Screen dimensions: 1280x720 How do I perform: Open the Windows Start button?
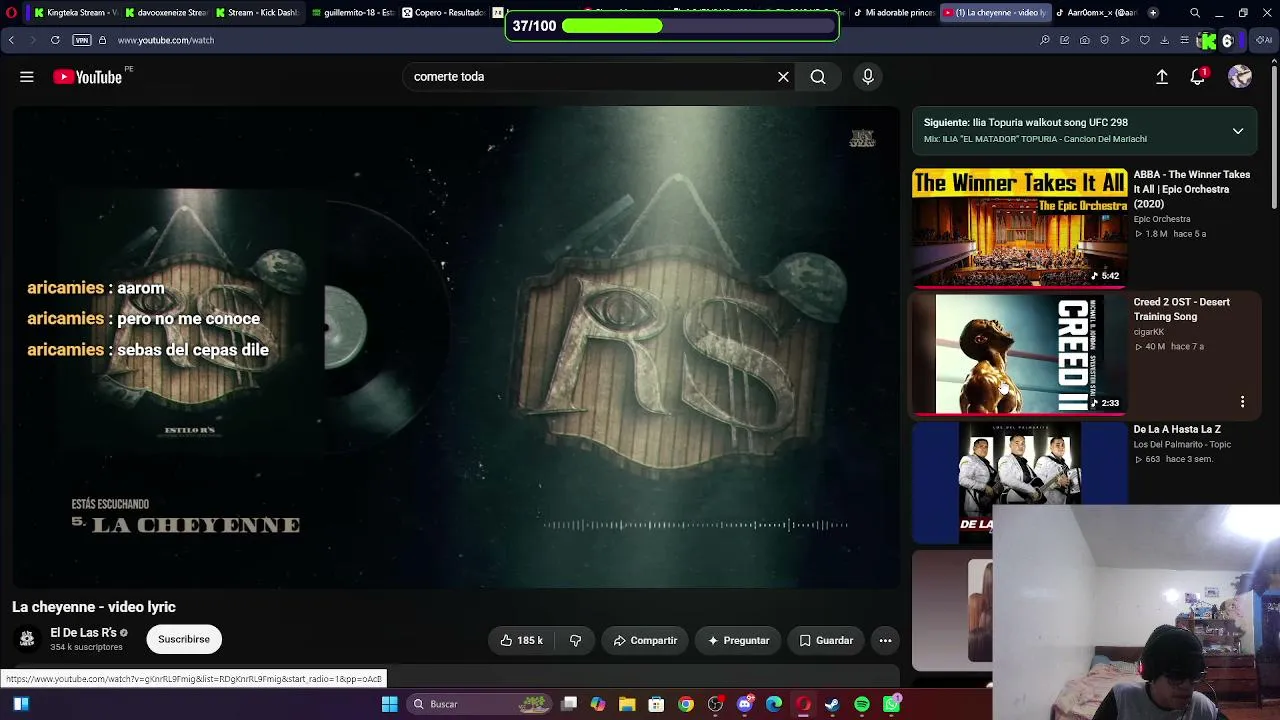(x=390, y=704)
